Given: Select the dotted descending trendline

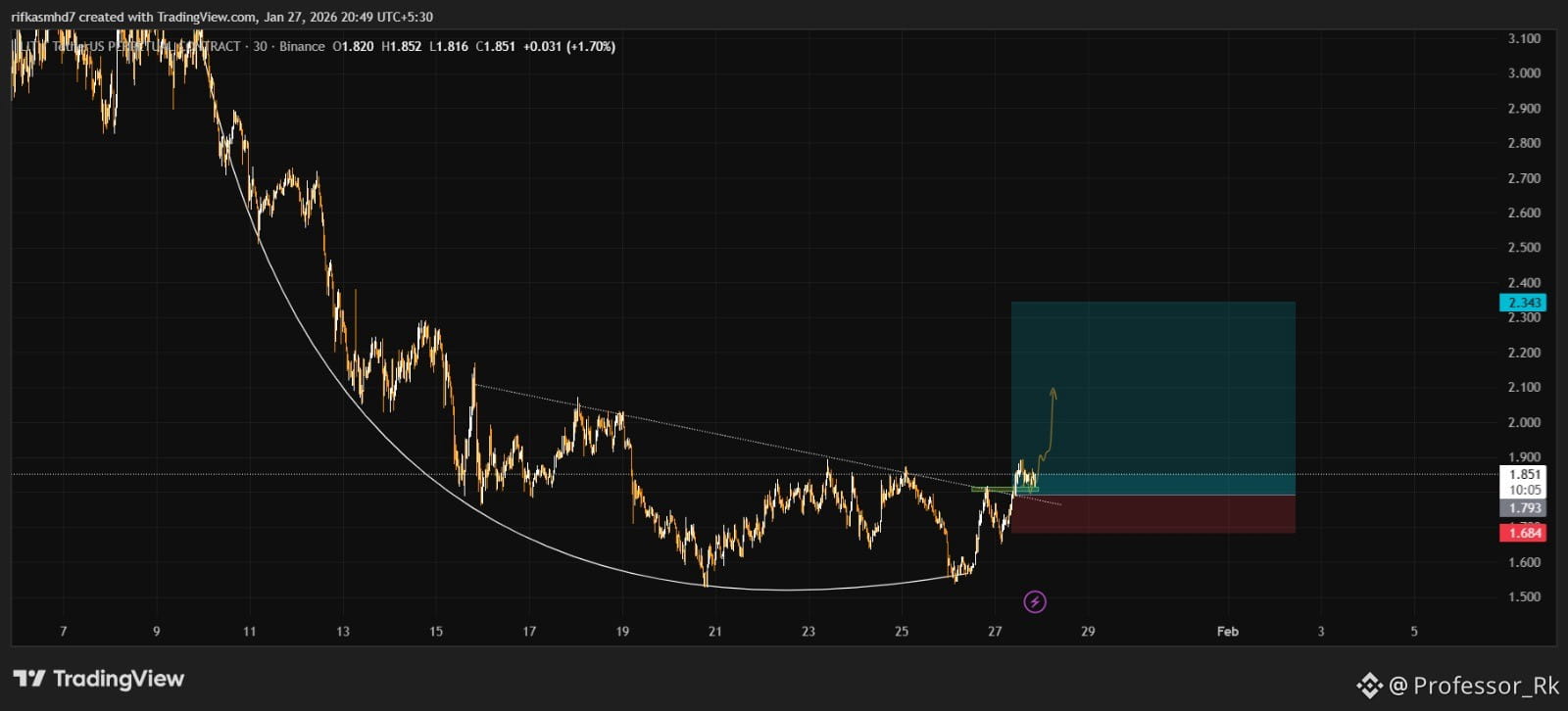Looking at the screenshot, I should [x=766, y=445].
